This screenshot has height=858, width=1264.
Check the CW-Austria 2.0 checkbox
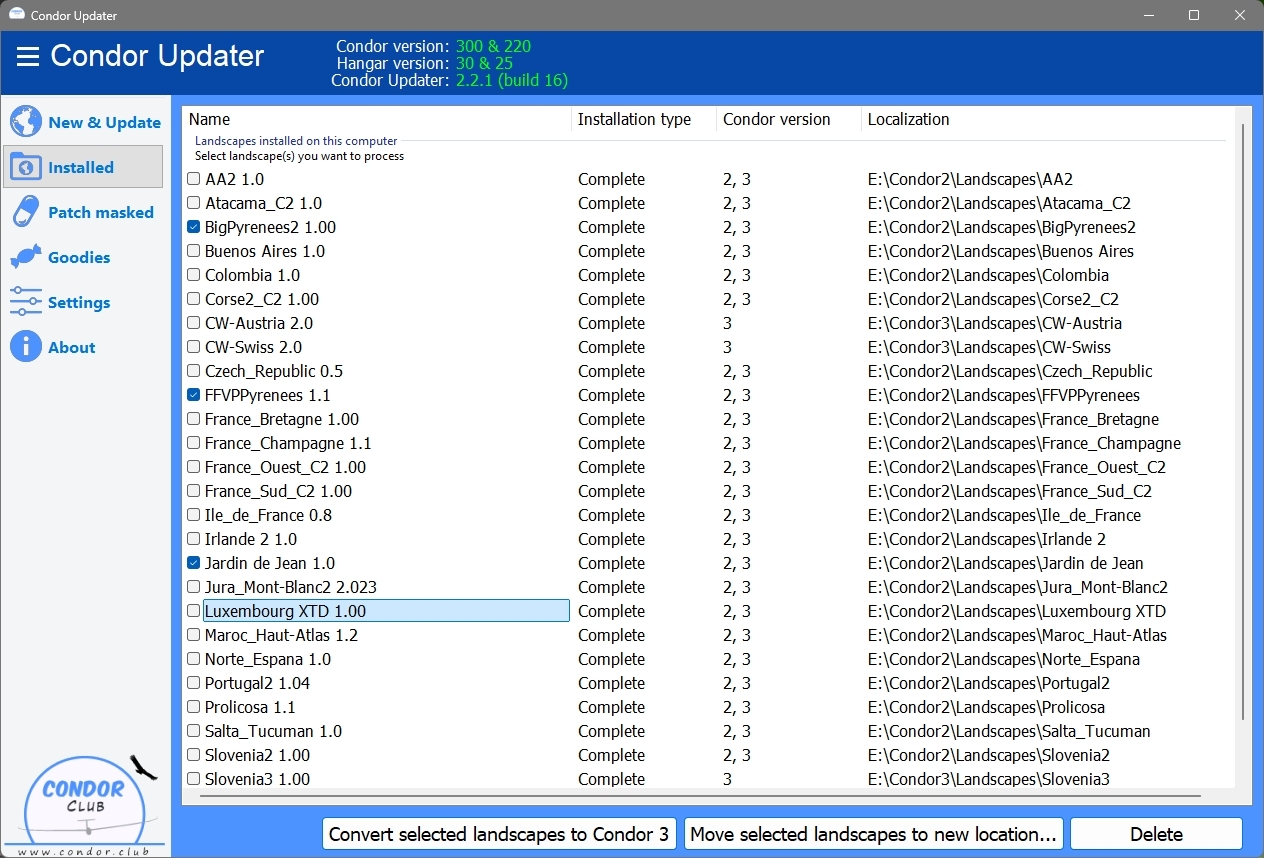(x=194, y=323)
